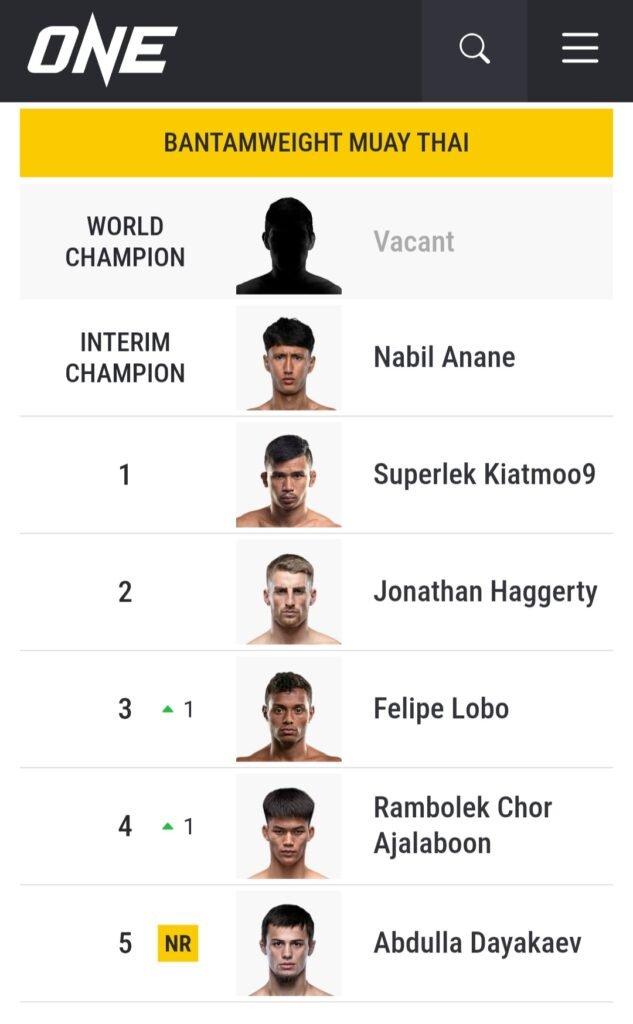The image size is (633, 1024).
Task: Open Rambolek Chor Ajalaboon's headshot
Action: pyautogui.click(x=289, y=827)
